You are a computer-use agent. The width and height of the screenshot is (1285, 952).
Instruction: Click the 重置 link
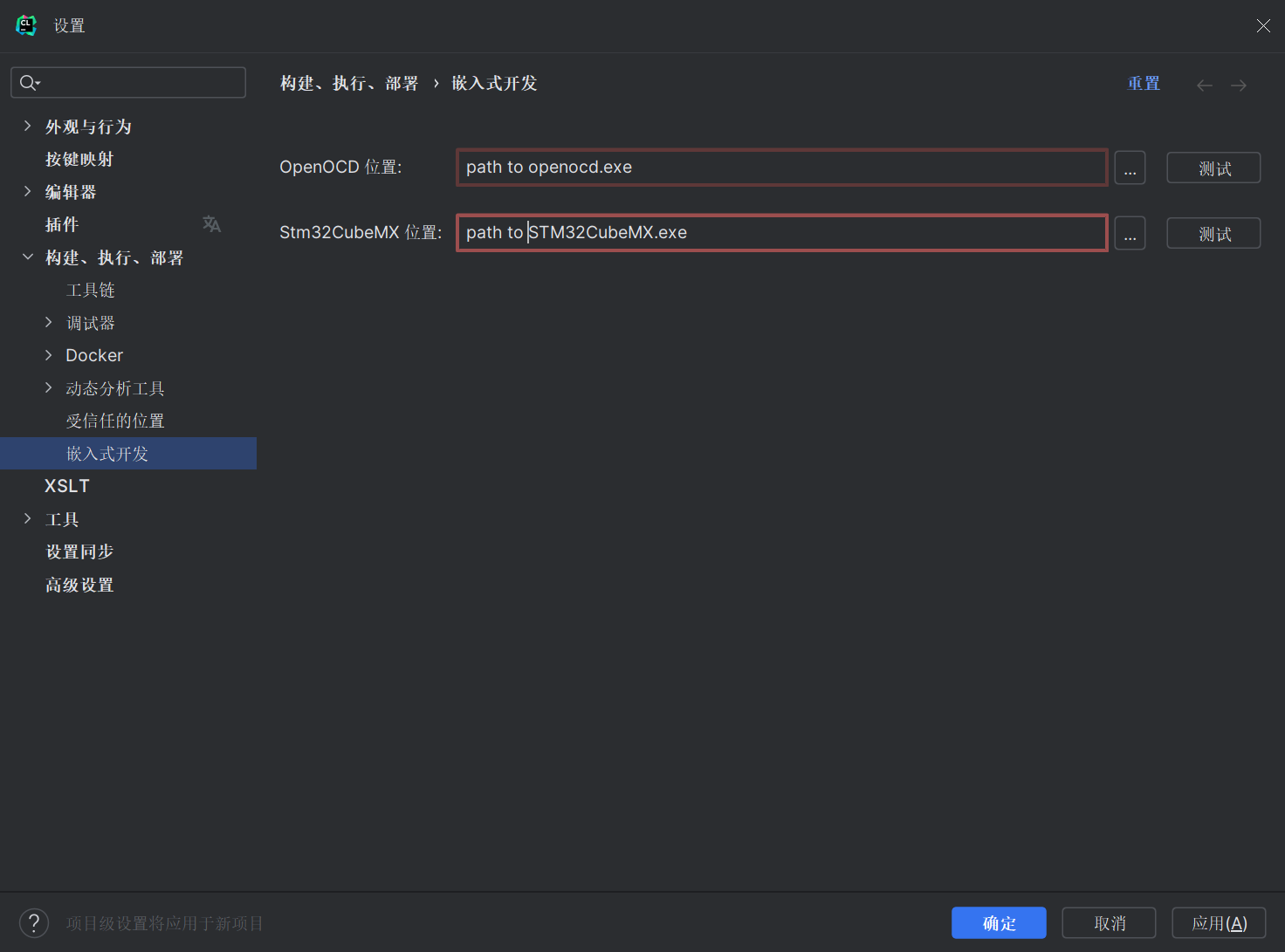pyautogui.click(x=1144, y=84)
